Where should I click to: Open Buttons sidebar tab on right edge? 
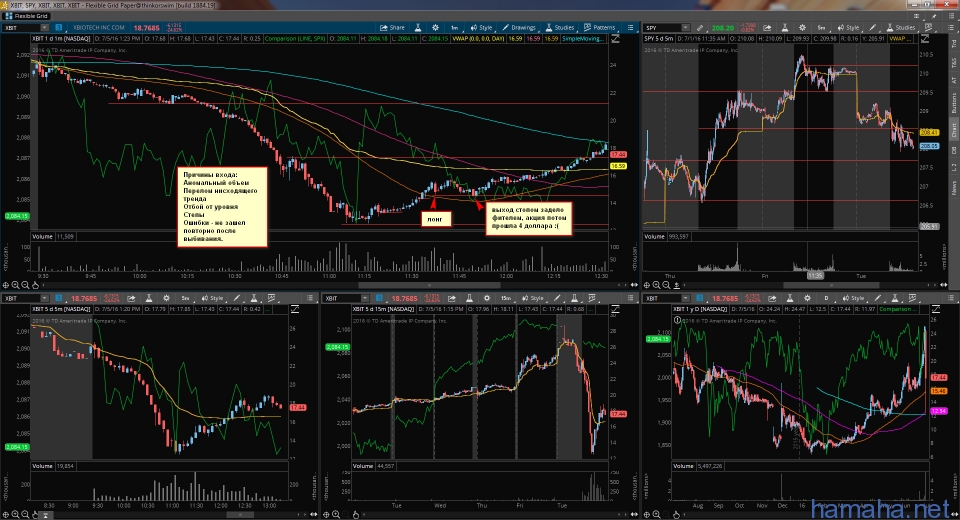[954, 103]
